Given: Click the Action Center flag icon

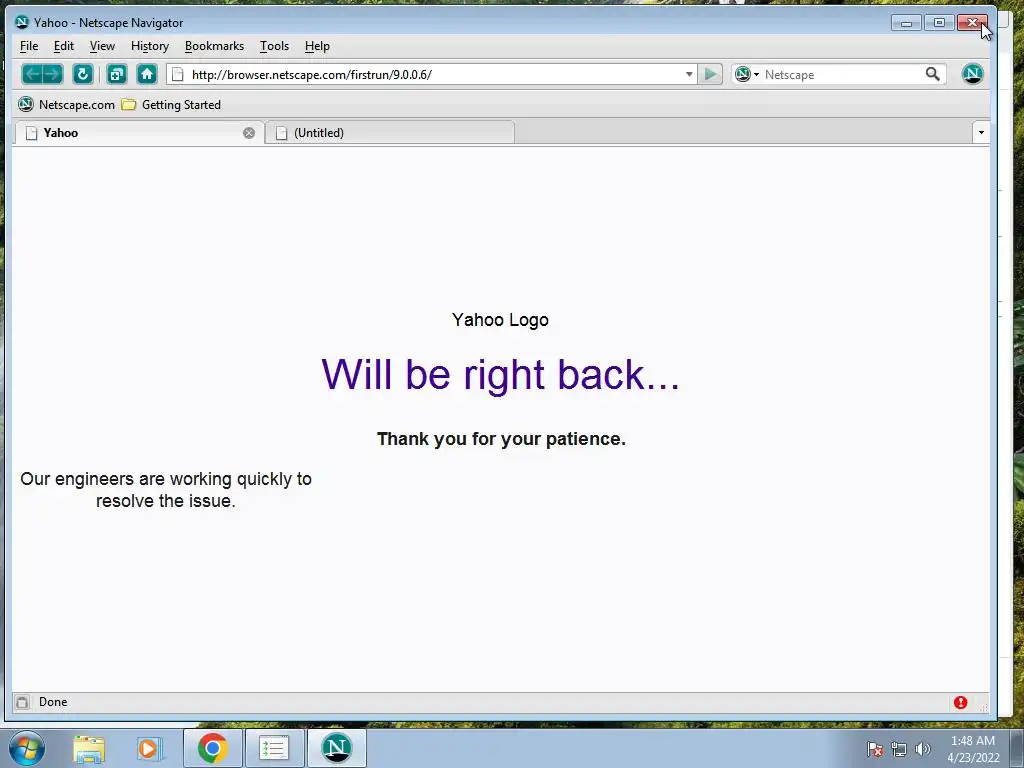Looking at the screenshot, I should click(875, 749).
